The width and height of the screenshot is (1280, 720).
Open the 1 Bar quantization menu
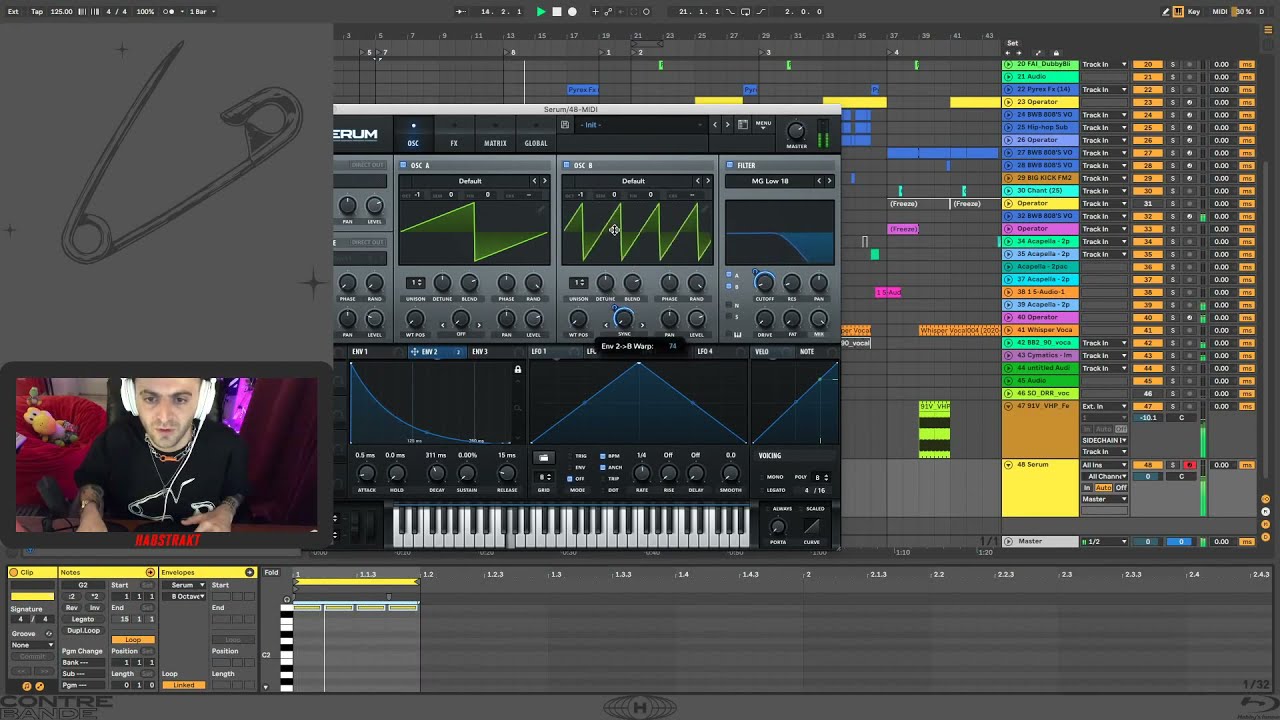[203, 12]
